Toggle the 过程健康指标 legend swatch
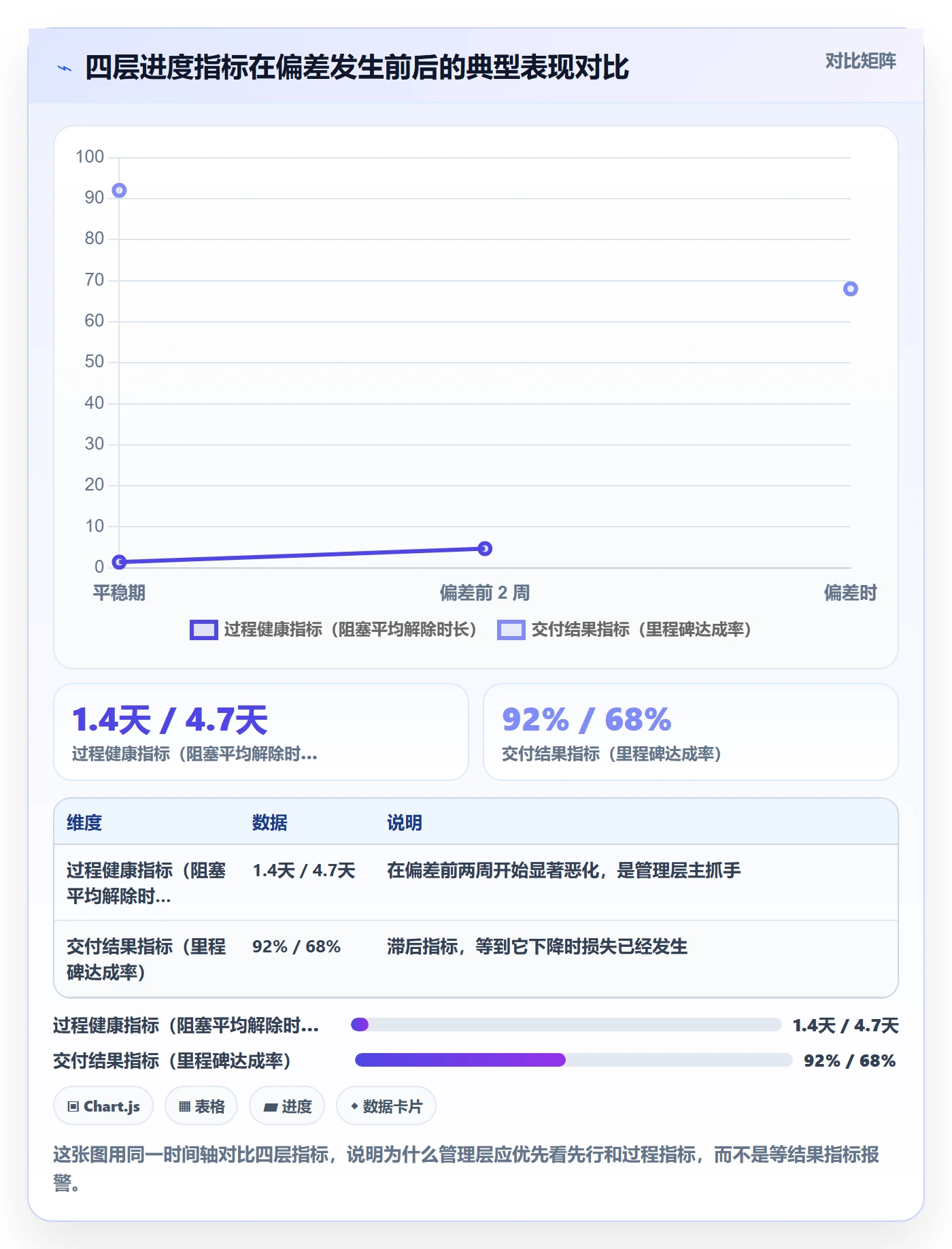The image size is (952, 1249). 203,630
